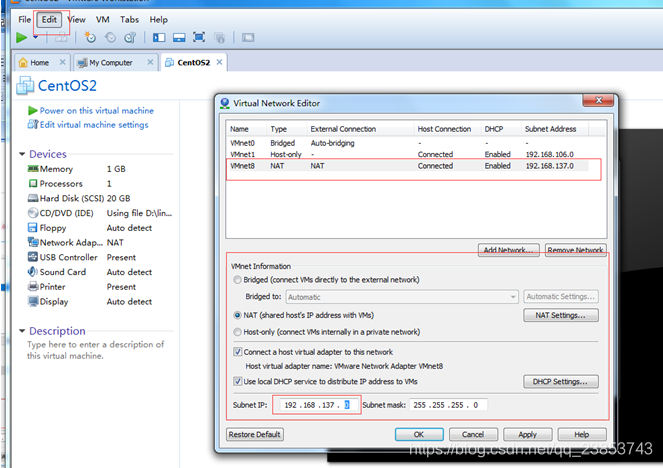Click the description text entry area

[96, 350]
